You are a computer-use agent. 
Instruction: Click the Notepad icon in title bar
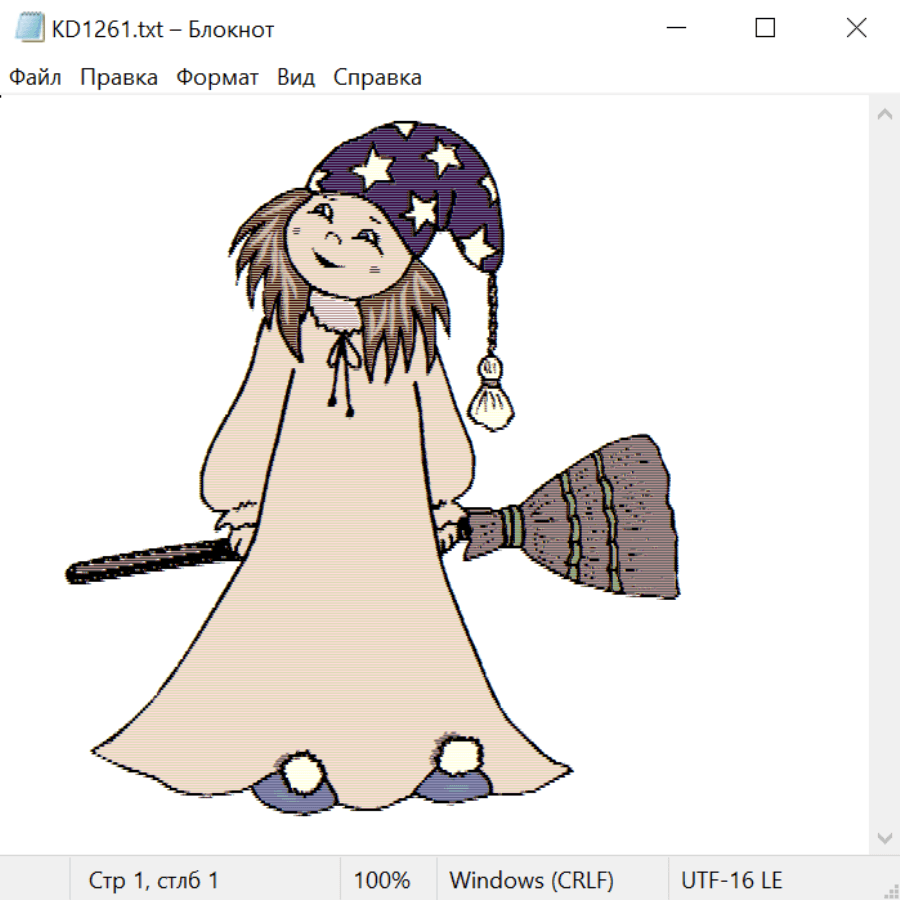click(30, 29)
